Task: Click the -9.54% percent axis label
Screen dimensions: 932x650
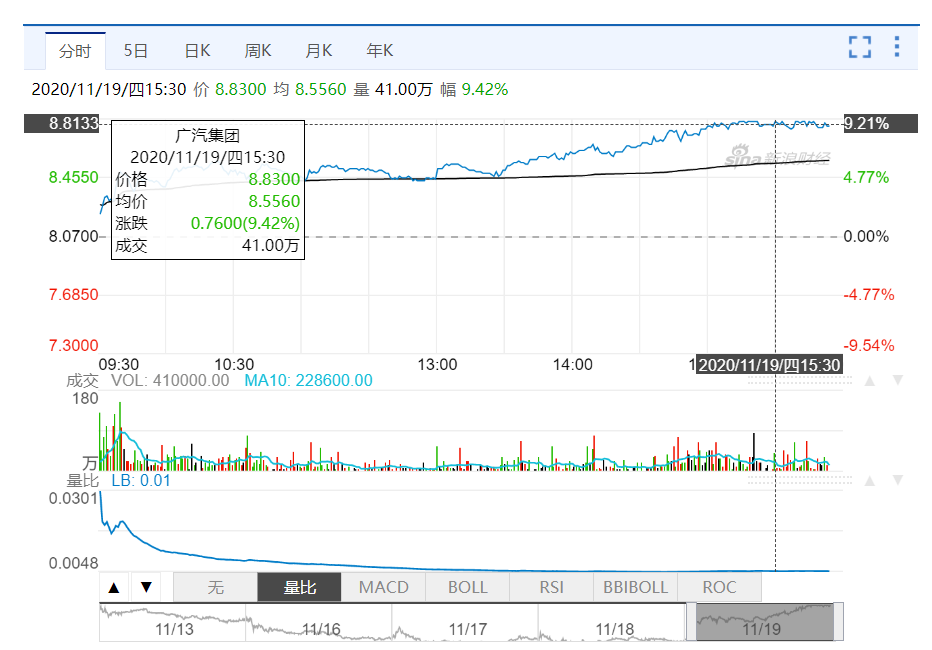Action: click(x=868, y=345)
